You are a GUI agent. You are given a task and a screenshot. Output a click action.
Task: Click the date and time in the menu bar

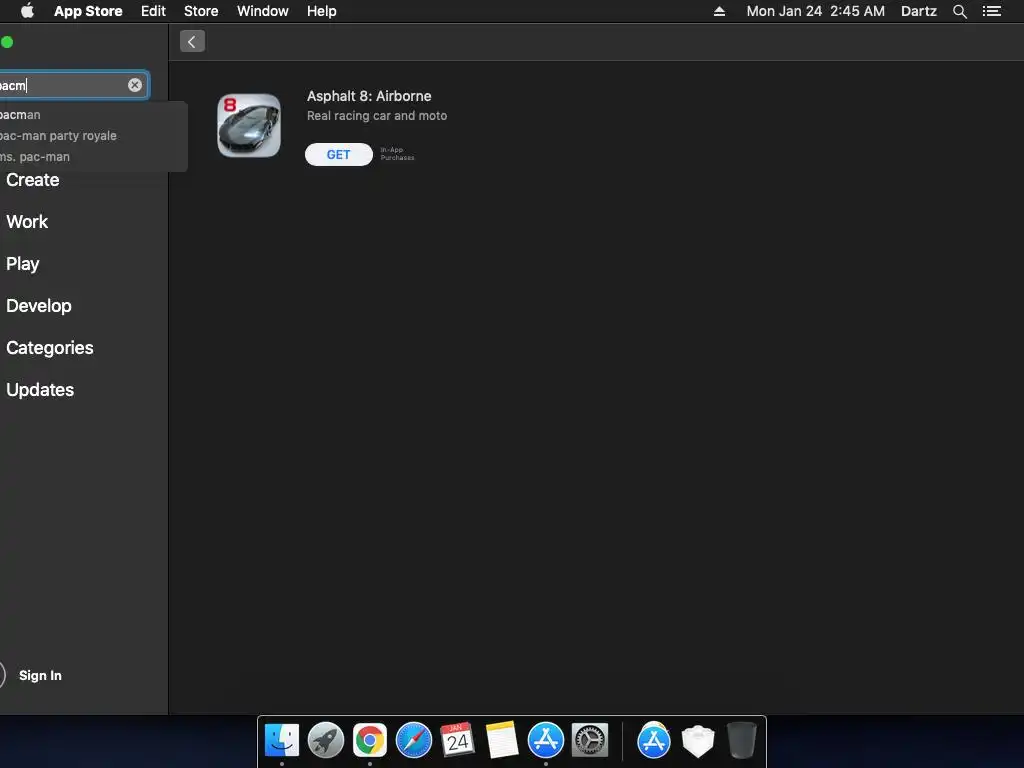point(816,11)
